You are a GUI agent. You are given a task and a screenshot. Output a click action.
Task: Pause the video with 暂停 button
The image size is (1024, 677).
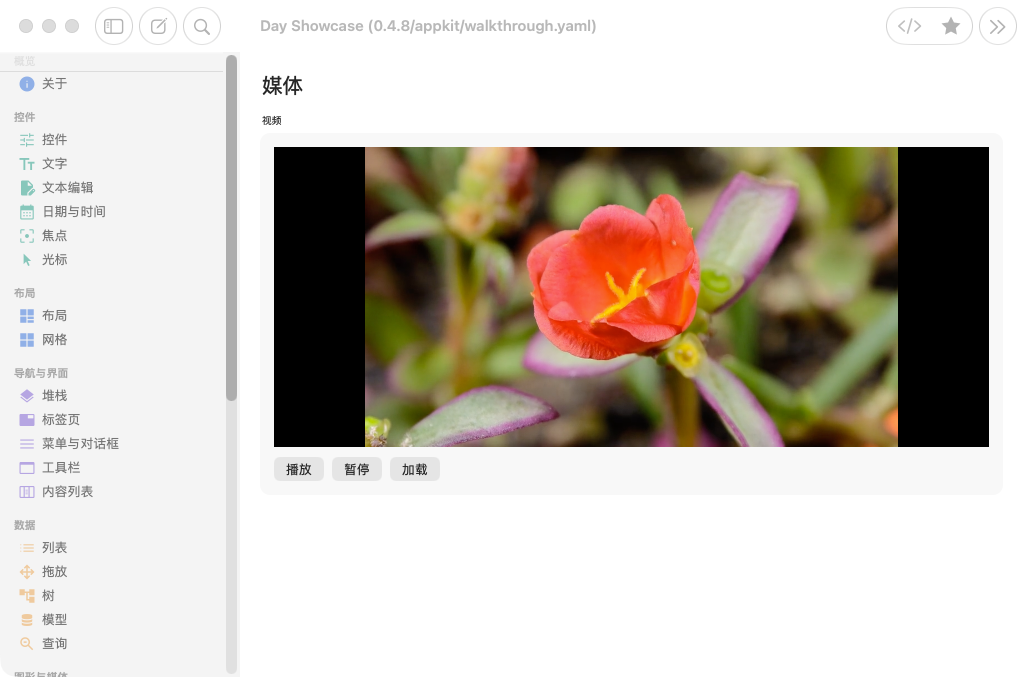(x=357, y=469)
